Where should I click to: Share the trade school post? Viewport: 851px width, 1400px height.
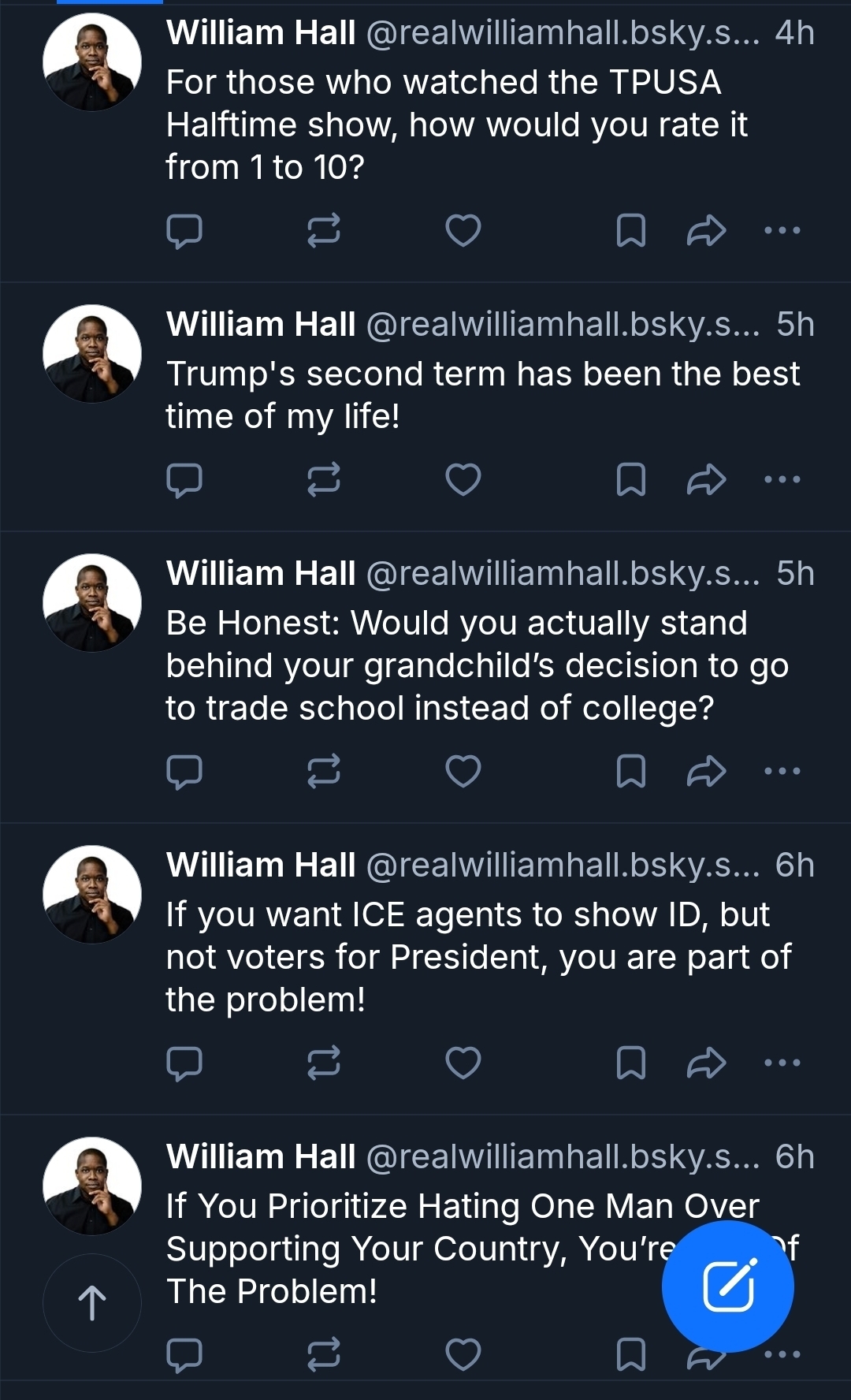pyautogui.click(x=706, y=772)
